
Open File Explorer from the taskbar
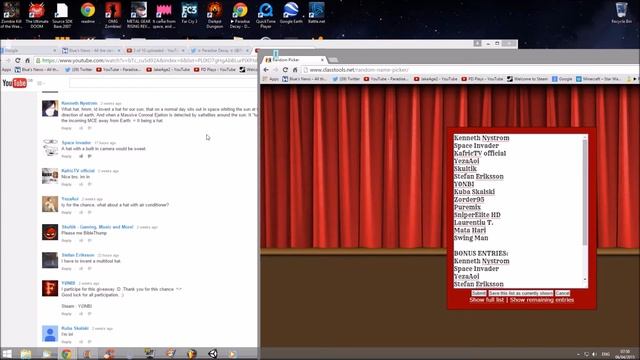coord(26,354)
